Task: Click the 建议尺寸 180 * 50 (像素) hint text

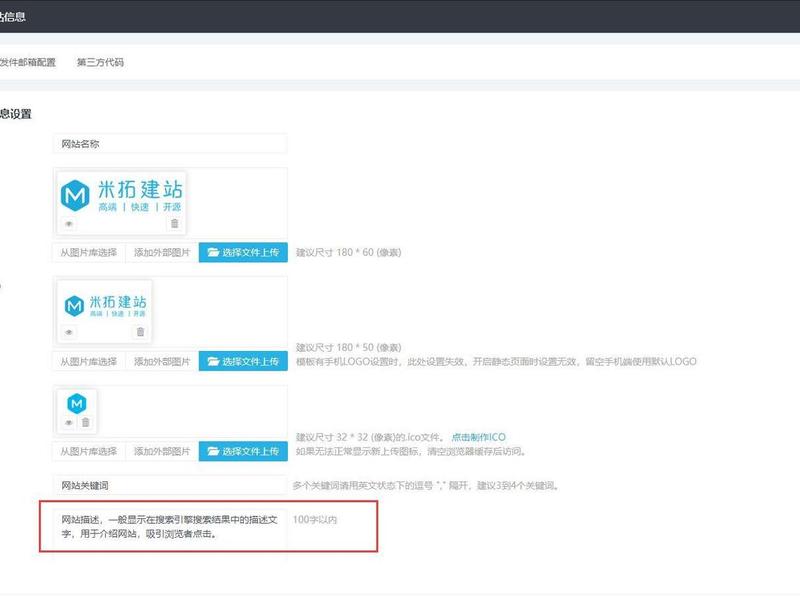Action: (348, 347)
